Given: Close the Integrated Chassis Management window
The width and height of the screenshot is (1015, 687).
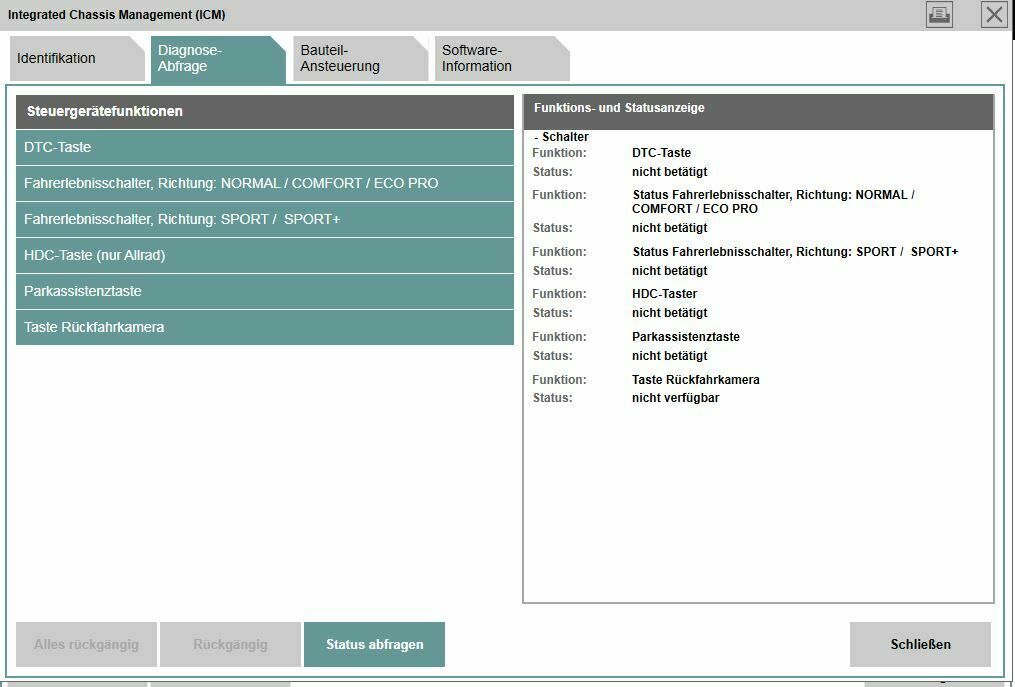Looking at the screenshot, I should click(993, 14).
